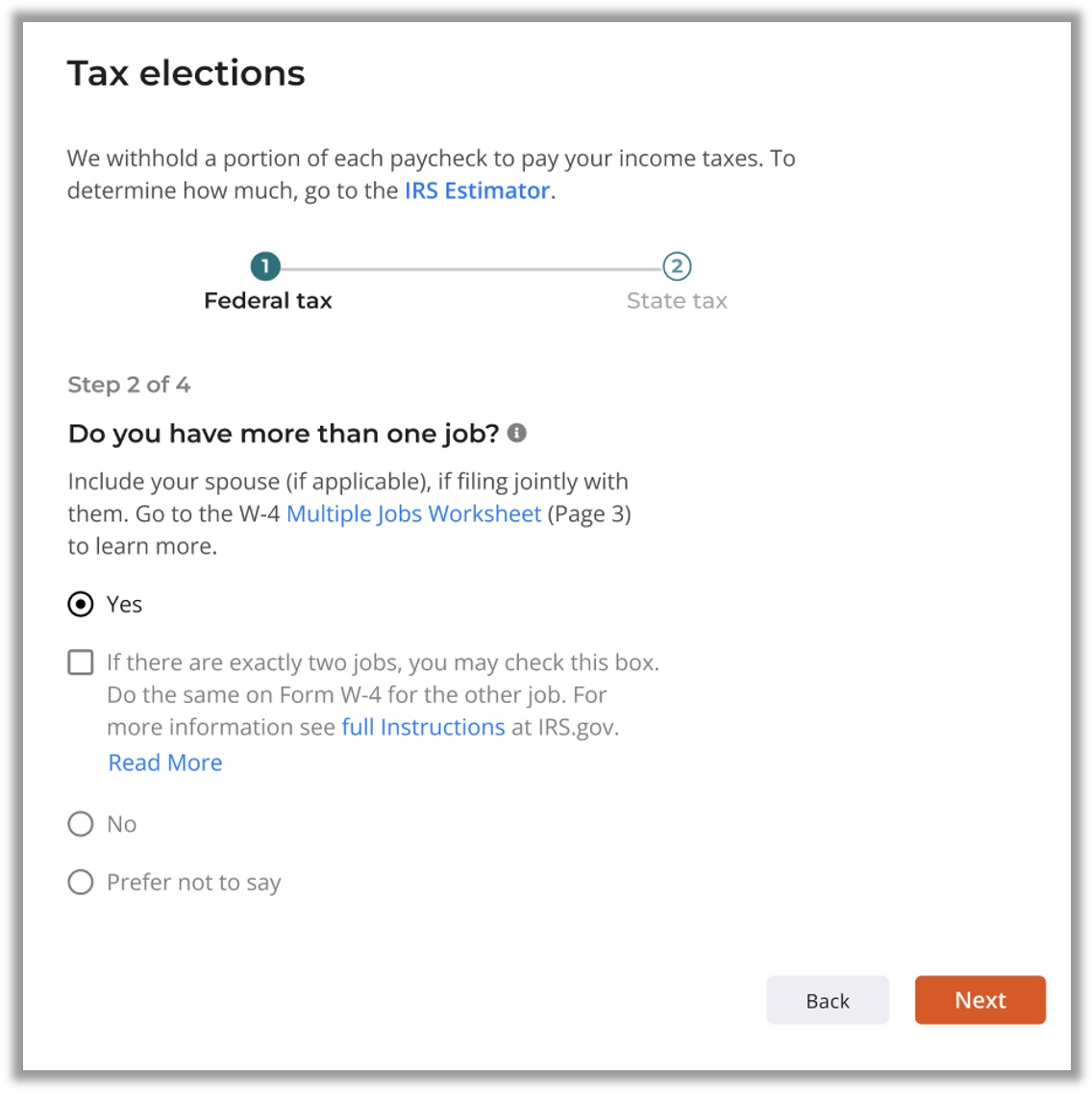Screen dimensions: 1092x1100
Task: Switch to the Federal tax step label
Action: (267, 301)
